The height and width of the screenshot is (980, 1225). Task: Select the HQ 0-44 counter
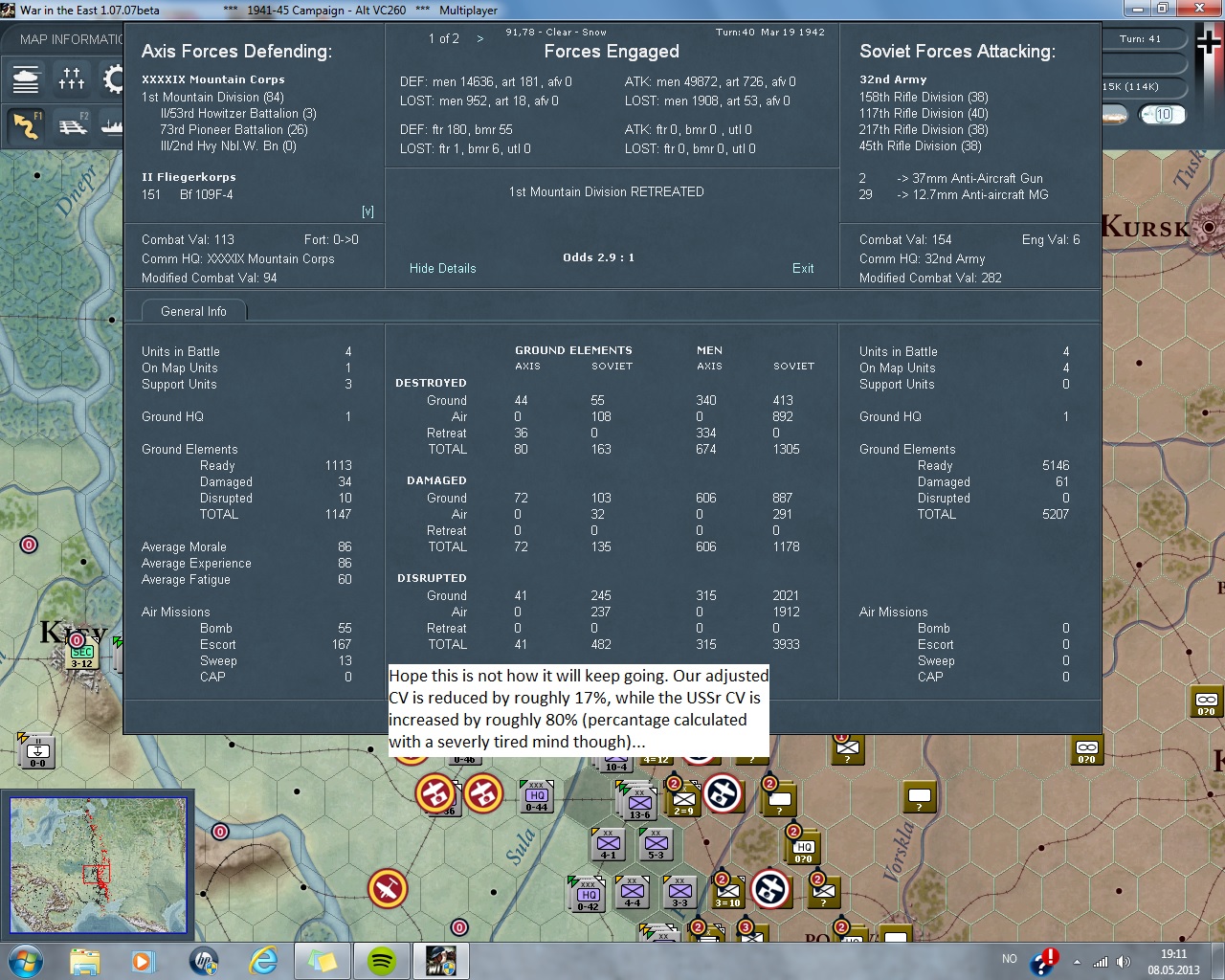(537, 797)
